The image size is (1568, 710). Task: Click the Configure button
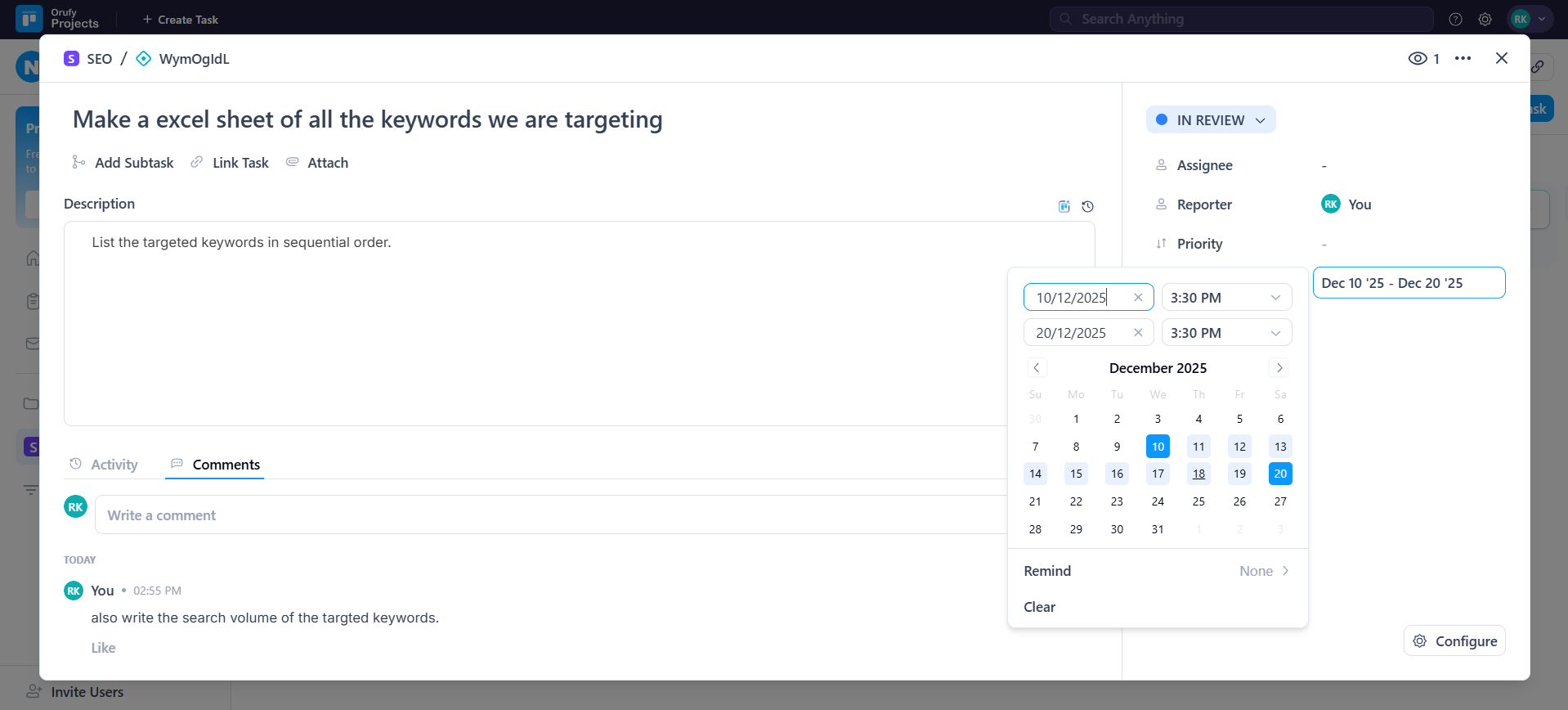point(1454,641)
